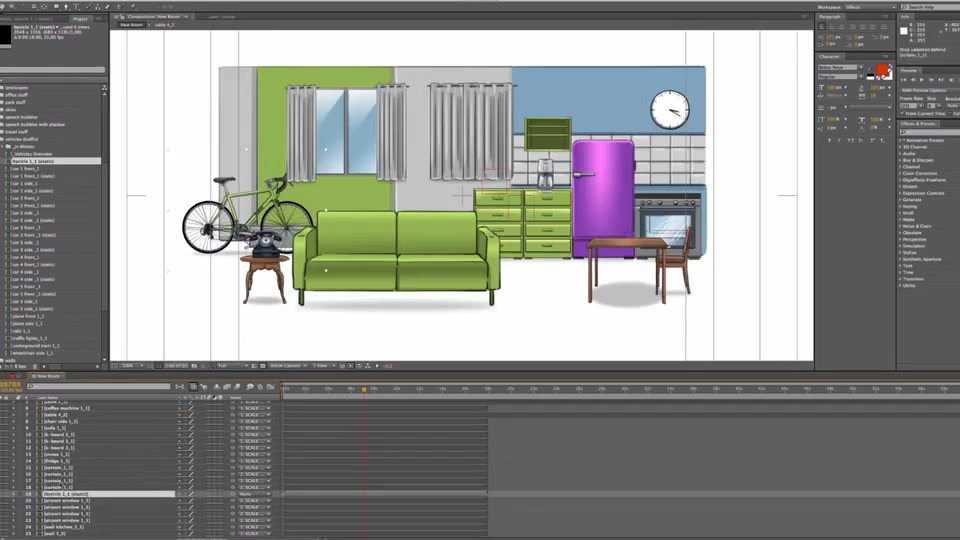This screenshot has height=540, width=960.
Task: Select the fridge 1_1 layer in timeline
Action: [56, 461]
